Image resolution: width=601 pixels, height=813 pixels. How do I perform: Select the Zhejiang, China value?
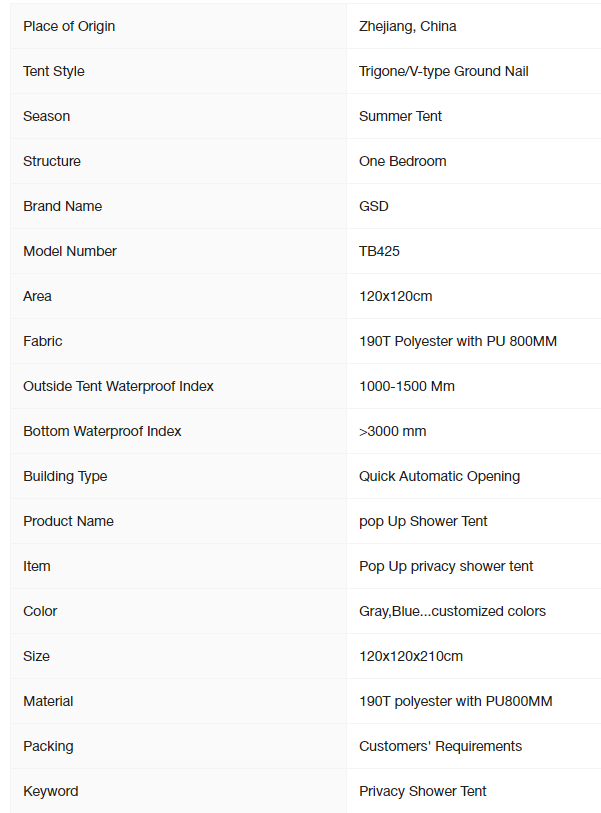pos(408,26)
